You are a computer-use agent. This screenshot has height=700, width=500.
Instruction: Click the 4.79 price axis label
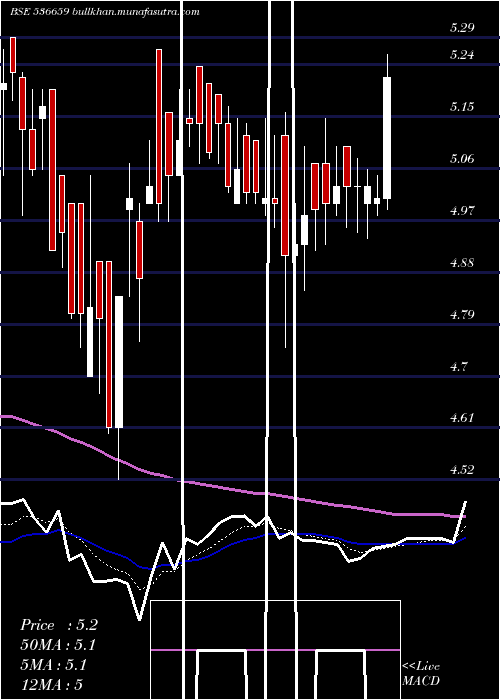click(462, 315)
